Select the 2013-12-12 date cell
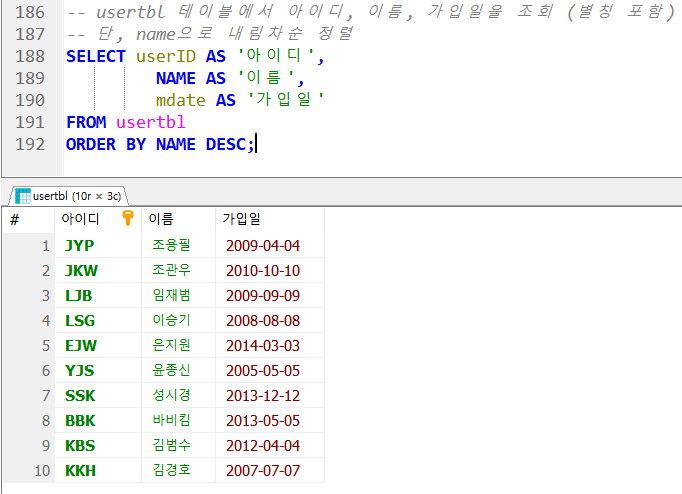The image size is (682, 494). [270, 395]
